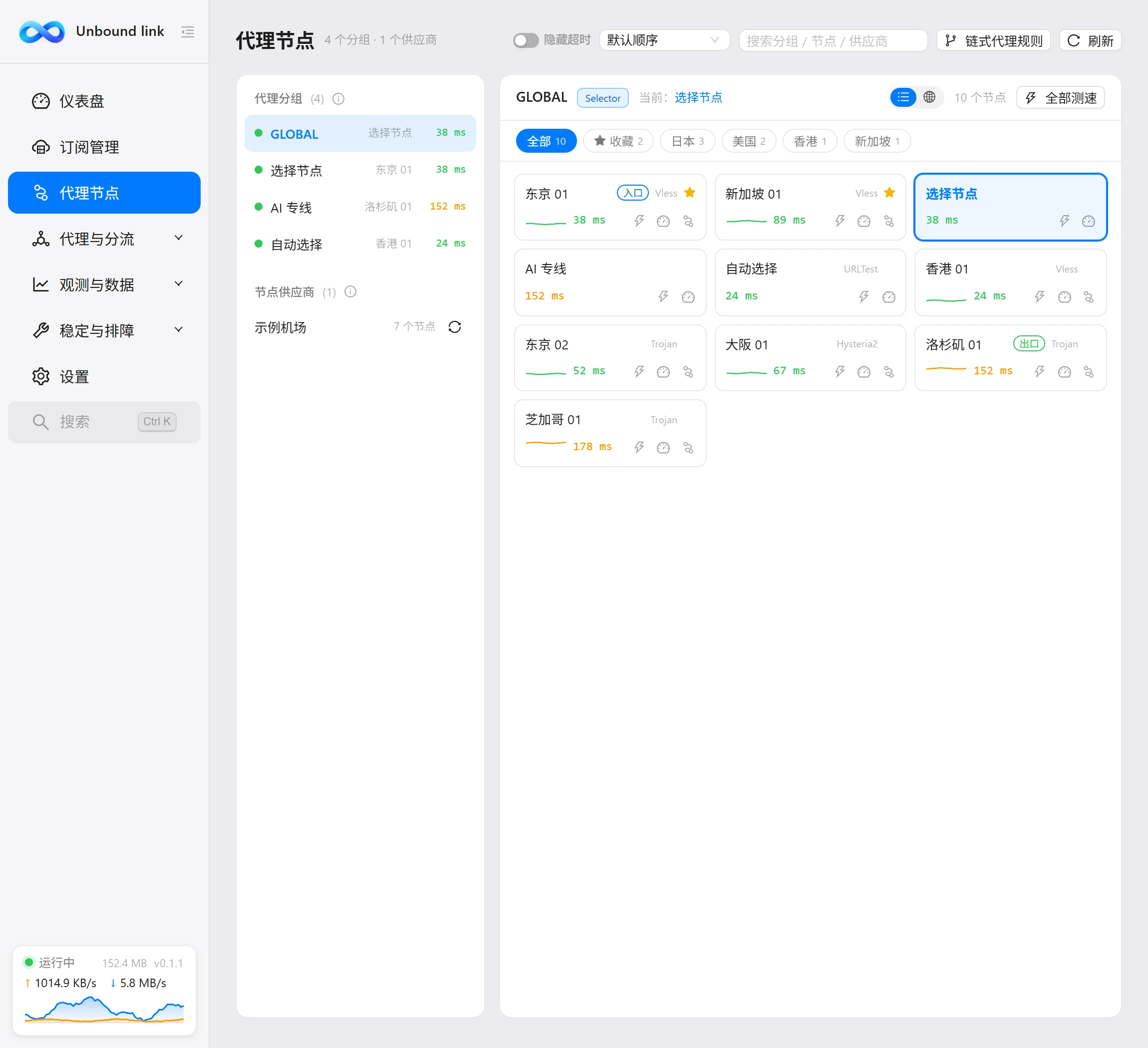
Task: Click the traffic graph in status card
Action: pyautogui.click(x=104, y=1009)
